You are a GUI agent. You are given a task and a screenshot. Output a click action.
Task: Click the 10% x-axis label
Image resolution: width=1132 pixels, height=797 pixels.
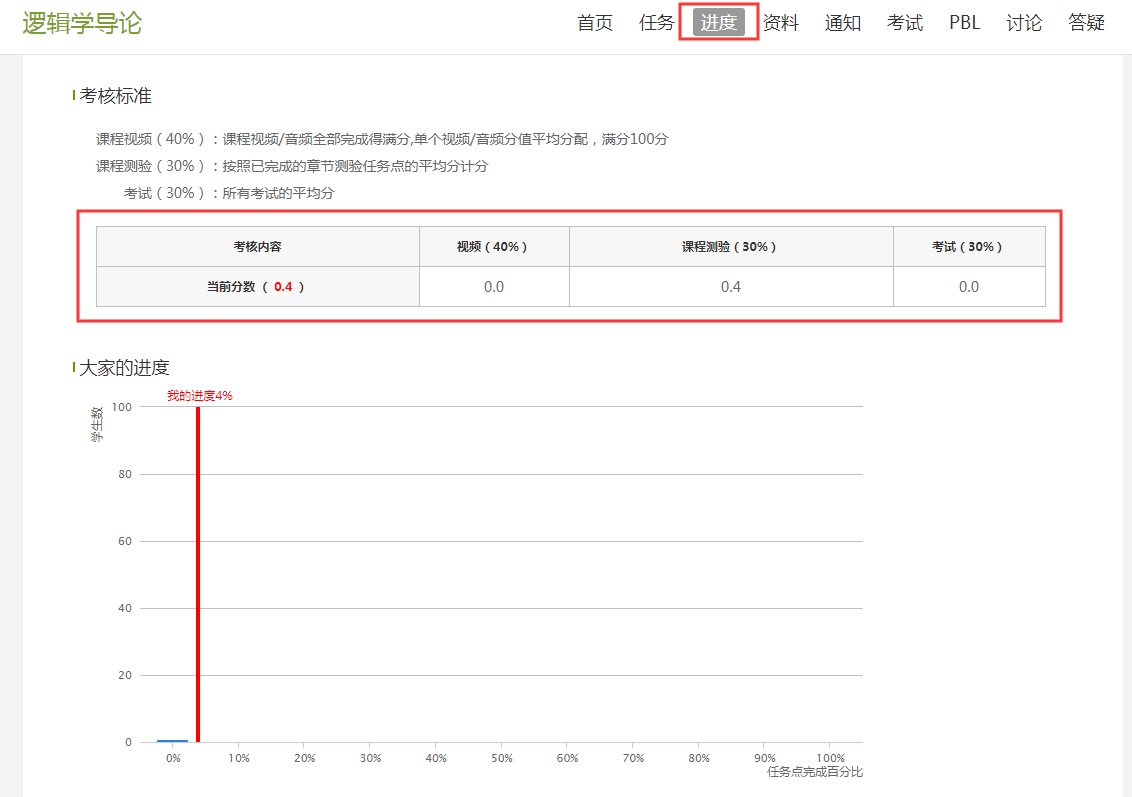(x=239, y=758)
